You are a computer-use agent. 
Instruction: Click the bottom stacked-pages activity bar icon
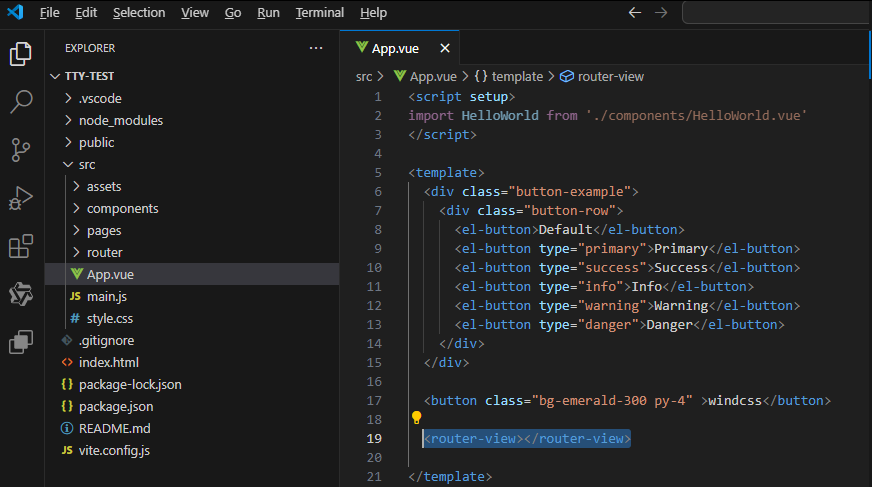click(21, 342)
